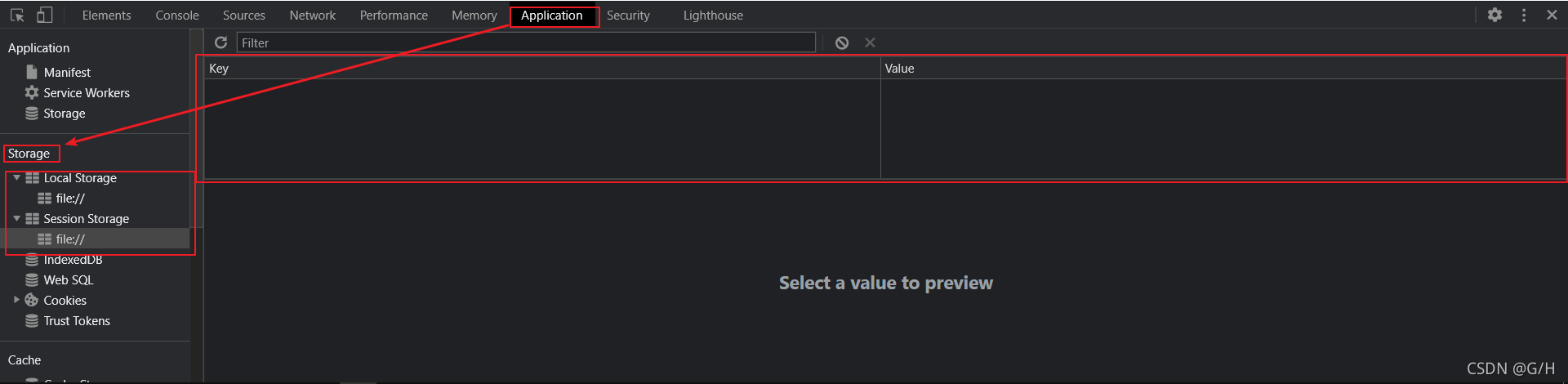Open IndexedDB storage item

[x=73, y=260]
